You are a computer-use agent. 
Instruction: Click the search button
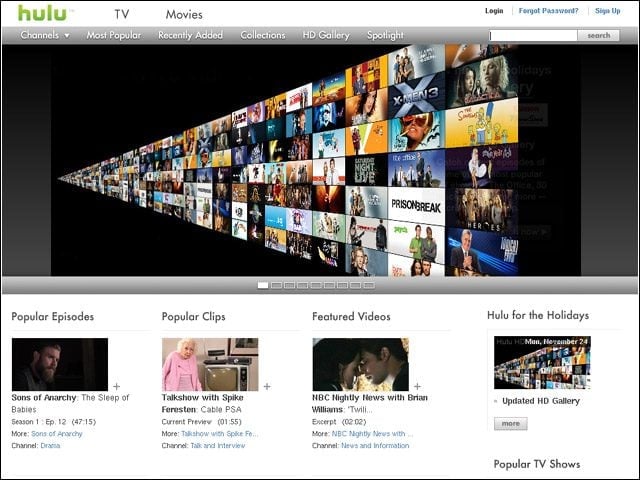click(599, 36)
